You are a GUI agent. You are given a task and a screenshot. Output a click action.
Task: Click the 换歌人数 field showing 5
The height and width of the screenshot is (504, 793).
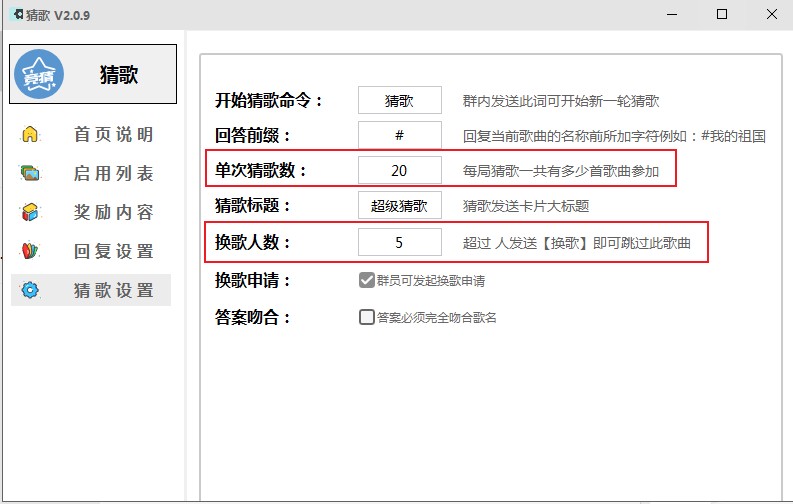(x=400, y=242)
